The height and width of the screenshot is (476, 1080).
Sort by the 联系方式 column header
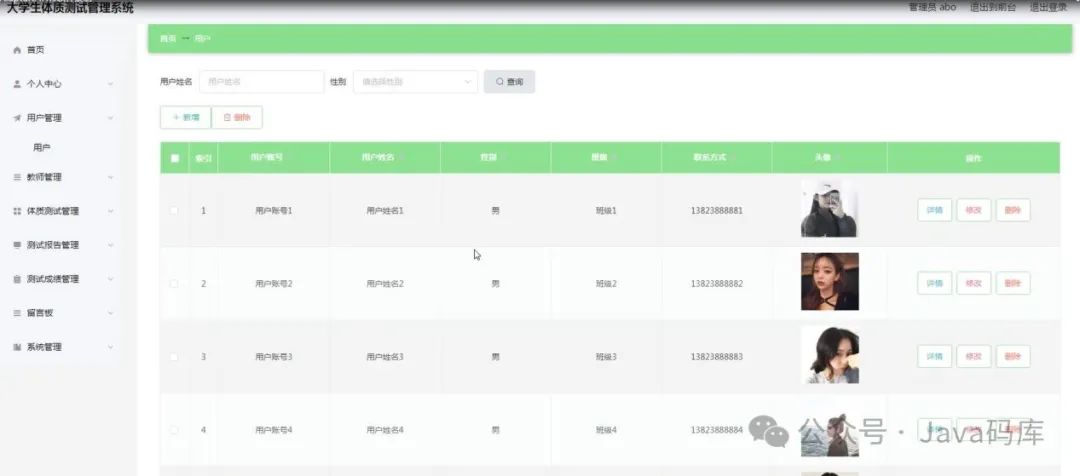716,158
